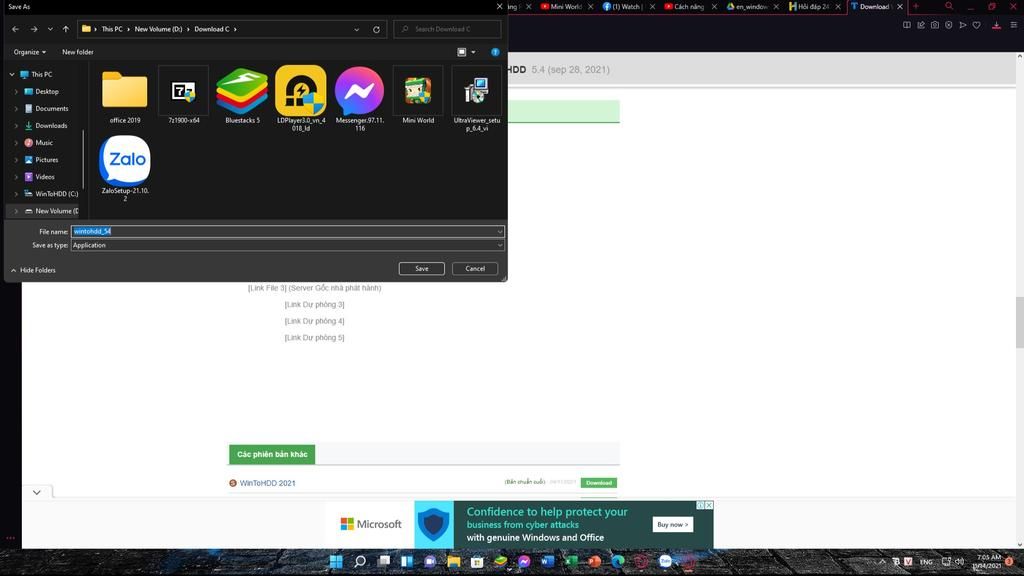Expand the WinToHDD (C:) drive node
1024x576 pixels.
16,193
